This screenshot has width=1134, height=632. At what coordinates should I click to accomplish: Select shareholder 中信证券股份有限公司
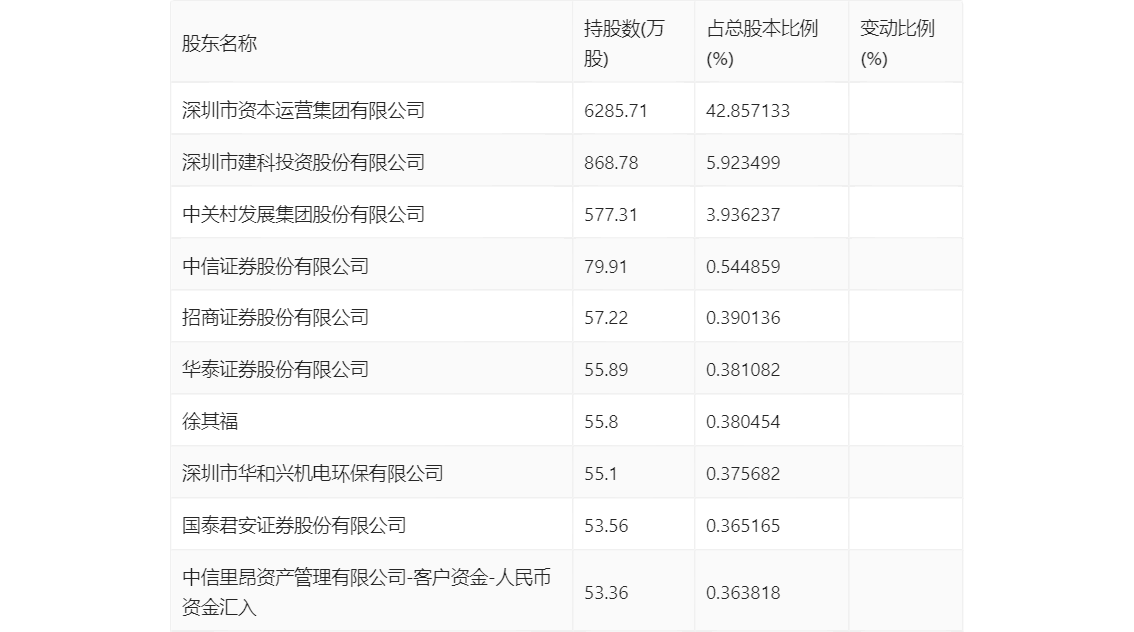276,266
